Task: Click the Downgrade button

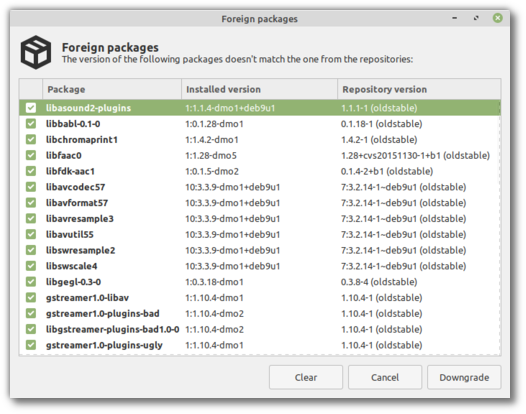Action: point(464,377)
